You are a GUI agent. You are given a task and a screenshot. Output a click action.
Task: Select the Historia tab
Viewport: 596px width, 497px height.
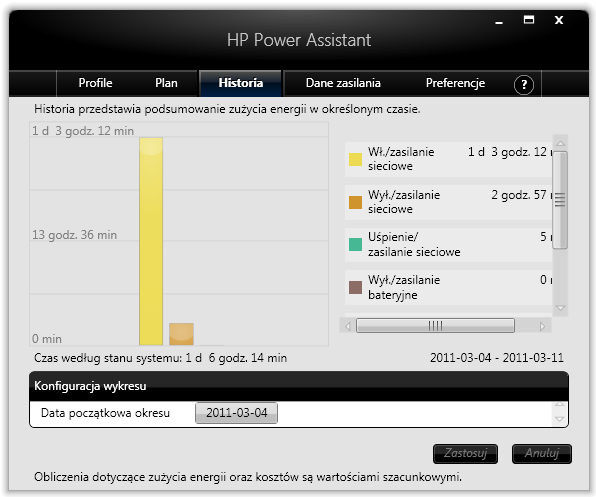tap(240, 83)
